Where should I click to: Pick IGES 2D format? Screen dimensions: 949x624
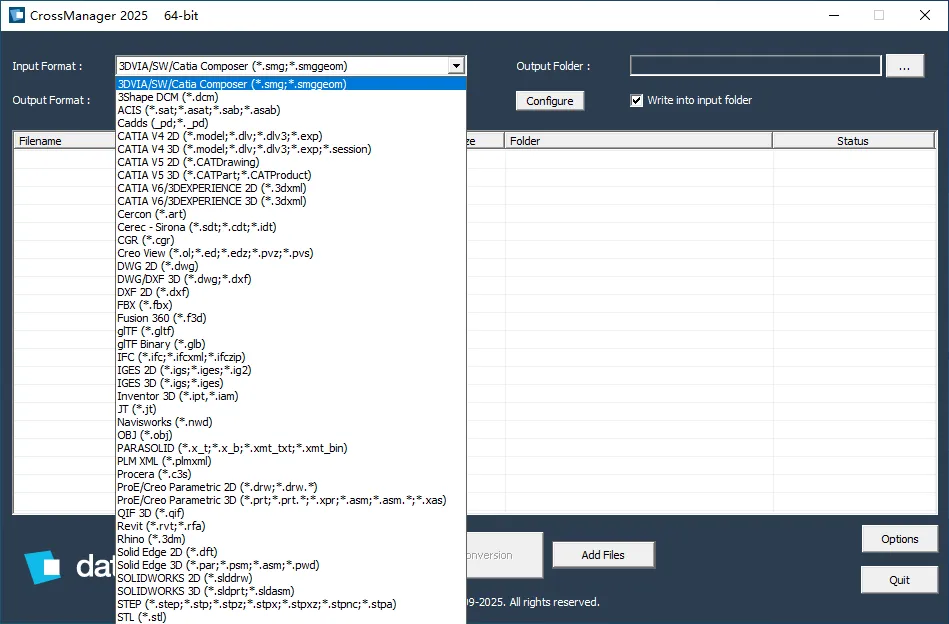point(291,370)
